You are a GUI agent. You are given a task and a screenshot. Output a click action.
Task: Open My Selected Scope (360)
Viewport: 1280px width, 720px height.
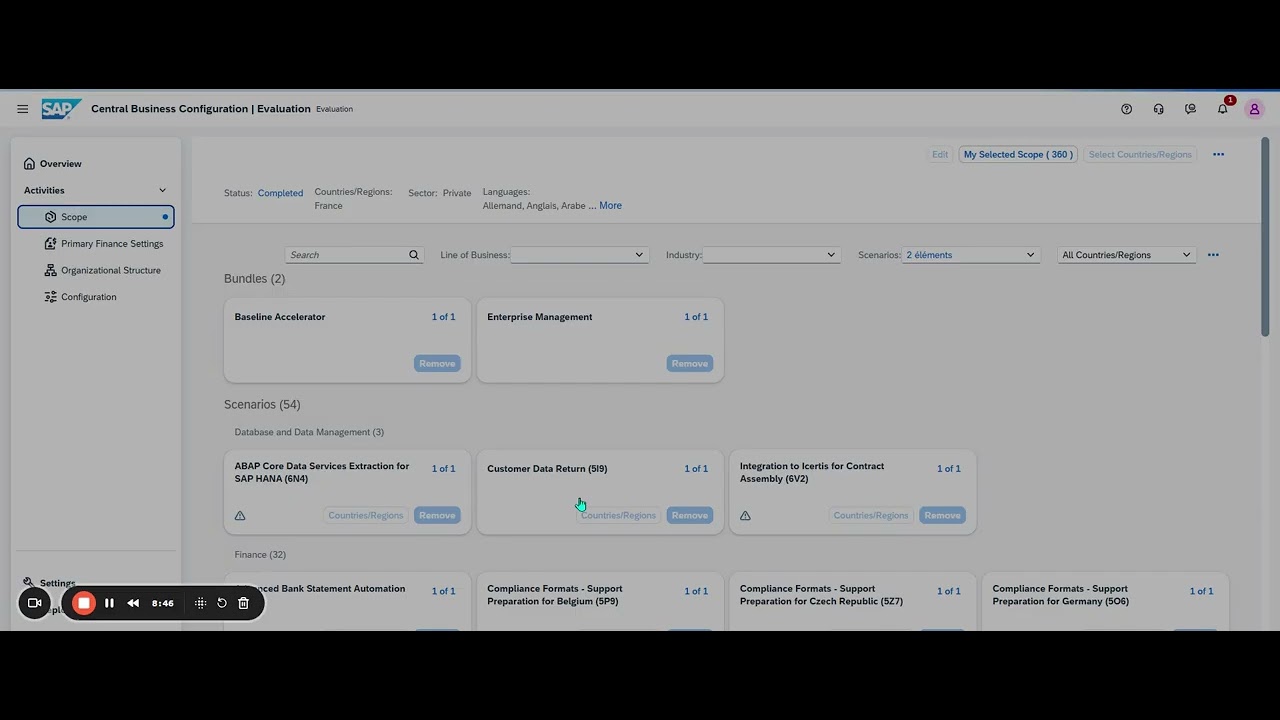click(x=1018, y=155)
